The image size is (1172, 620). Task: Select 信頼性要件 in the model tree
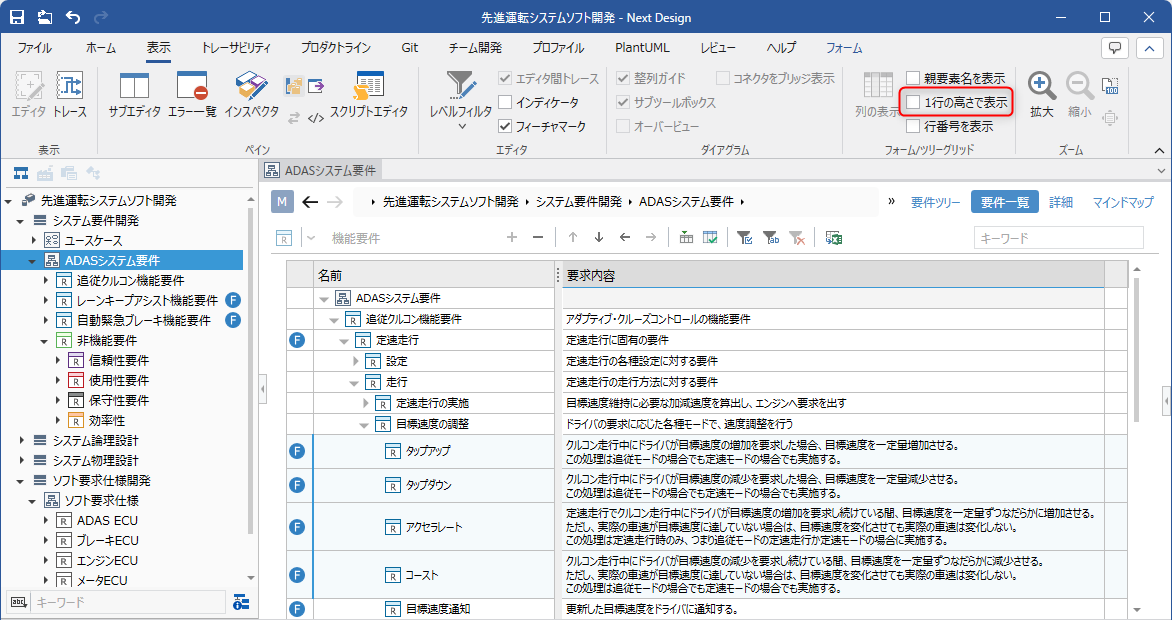coord(118,360)
